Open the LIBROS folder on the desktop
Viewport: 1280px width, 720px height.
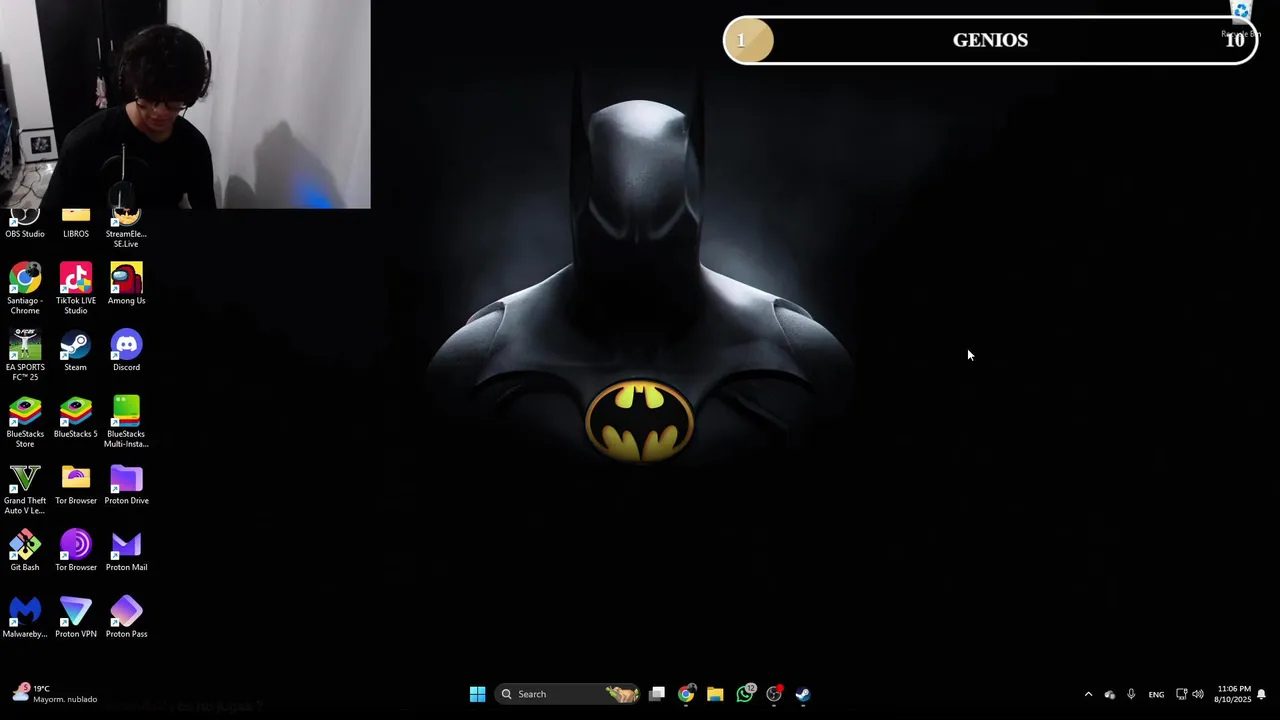coord(76,224)
